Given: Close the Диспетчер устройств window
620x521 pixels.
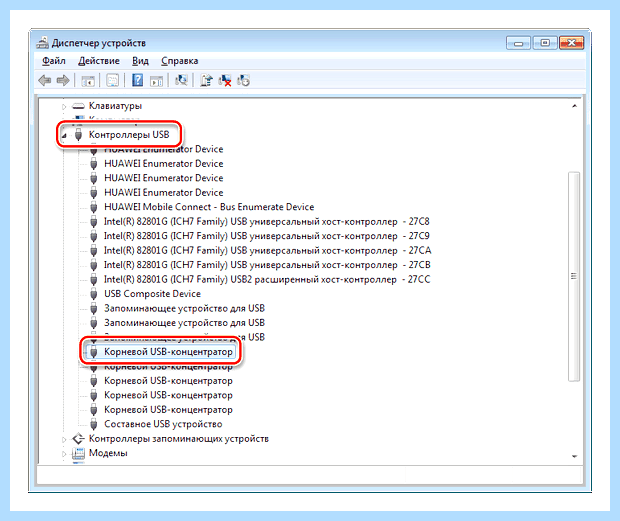Looking at the screenshot, I should pos(571,43).
